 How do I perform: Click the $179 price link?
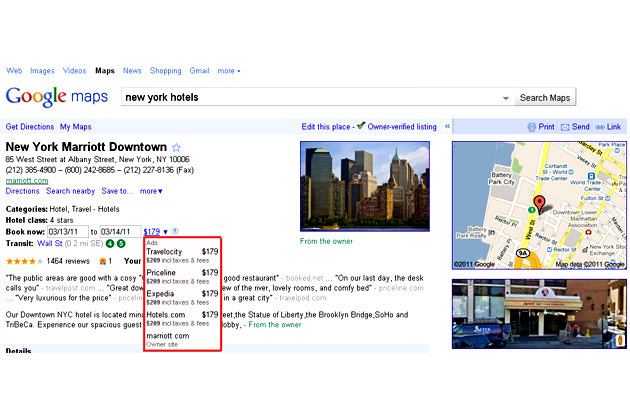click(152, 232)
